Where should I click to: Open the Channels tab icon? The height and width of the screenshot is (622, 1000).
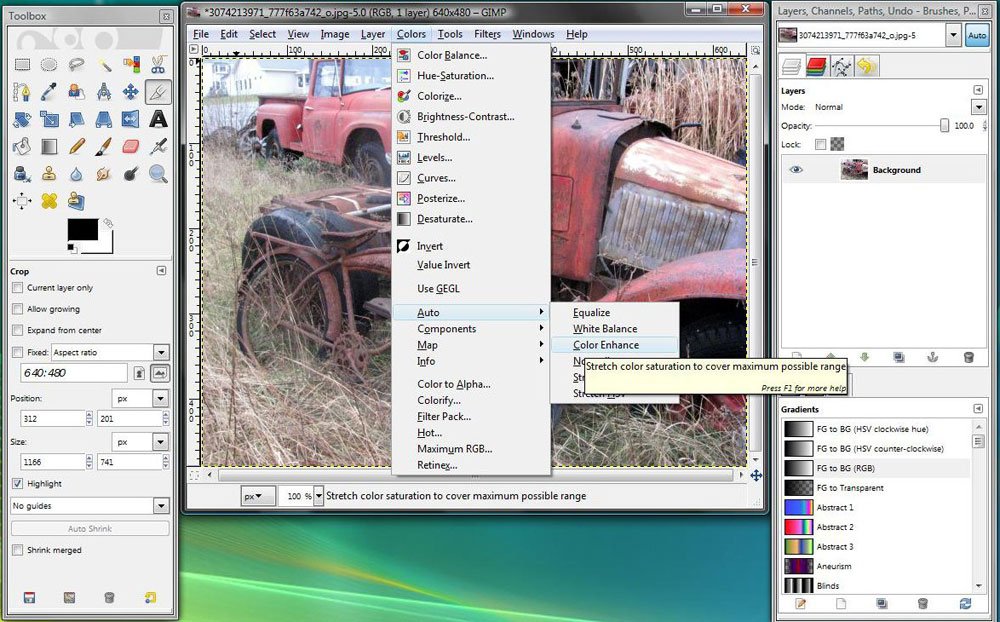pos(816,66)
